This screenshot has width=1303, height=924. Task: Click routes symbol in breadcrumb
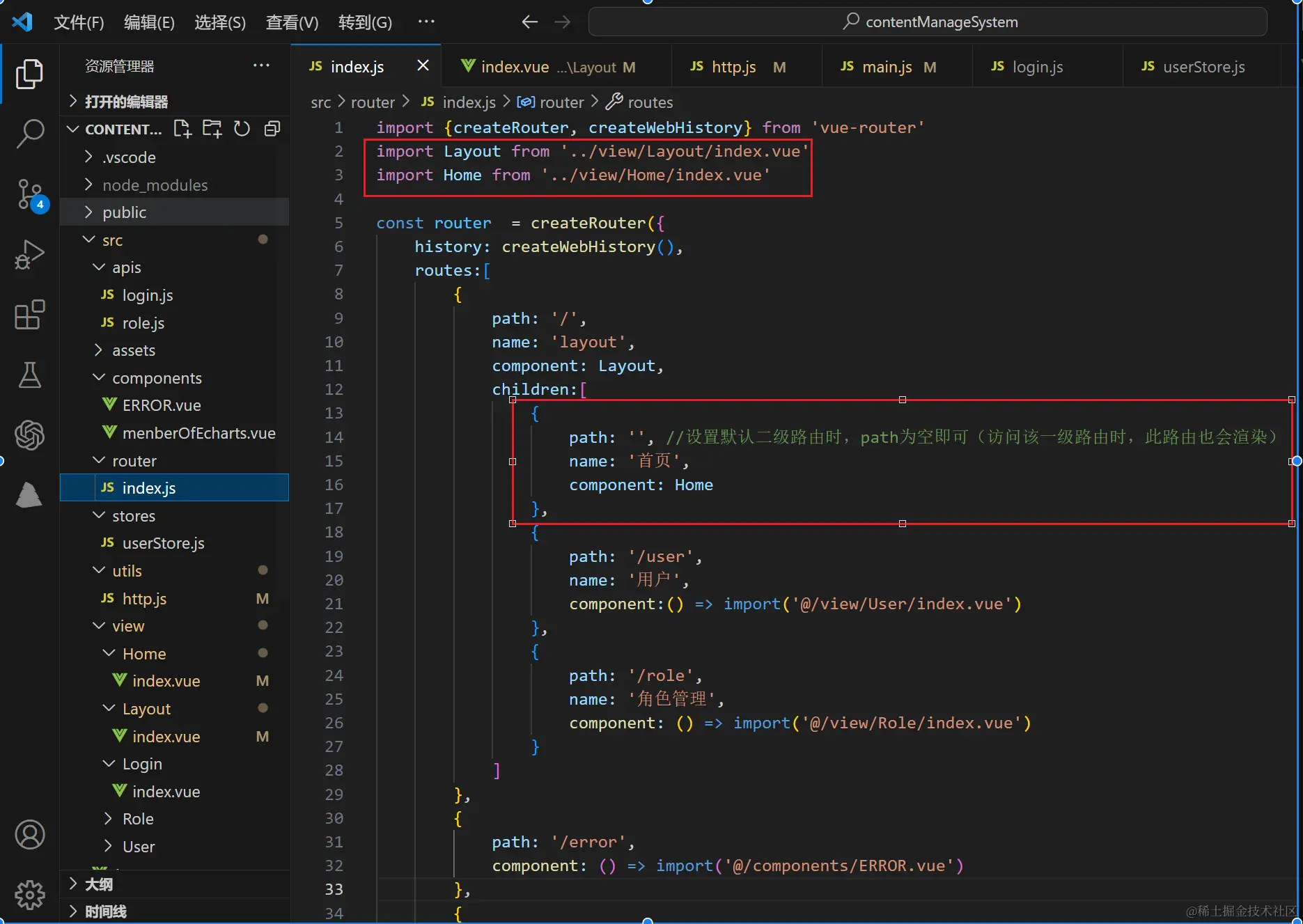click(x=640, y=102)
